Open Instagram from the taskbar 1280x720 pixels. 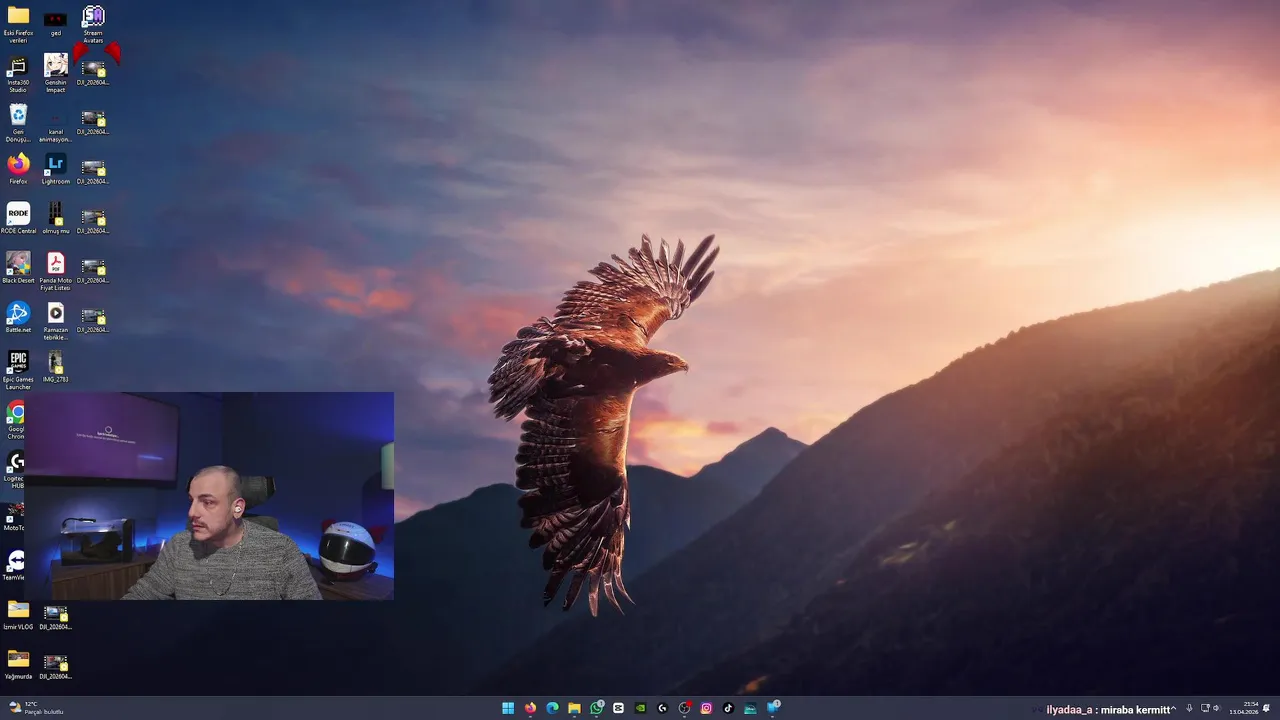point(706,708)
